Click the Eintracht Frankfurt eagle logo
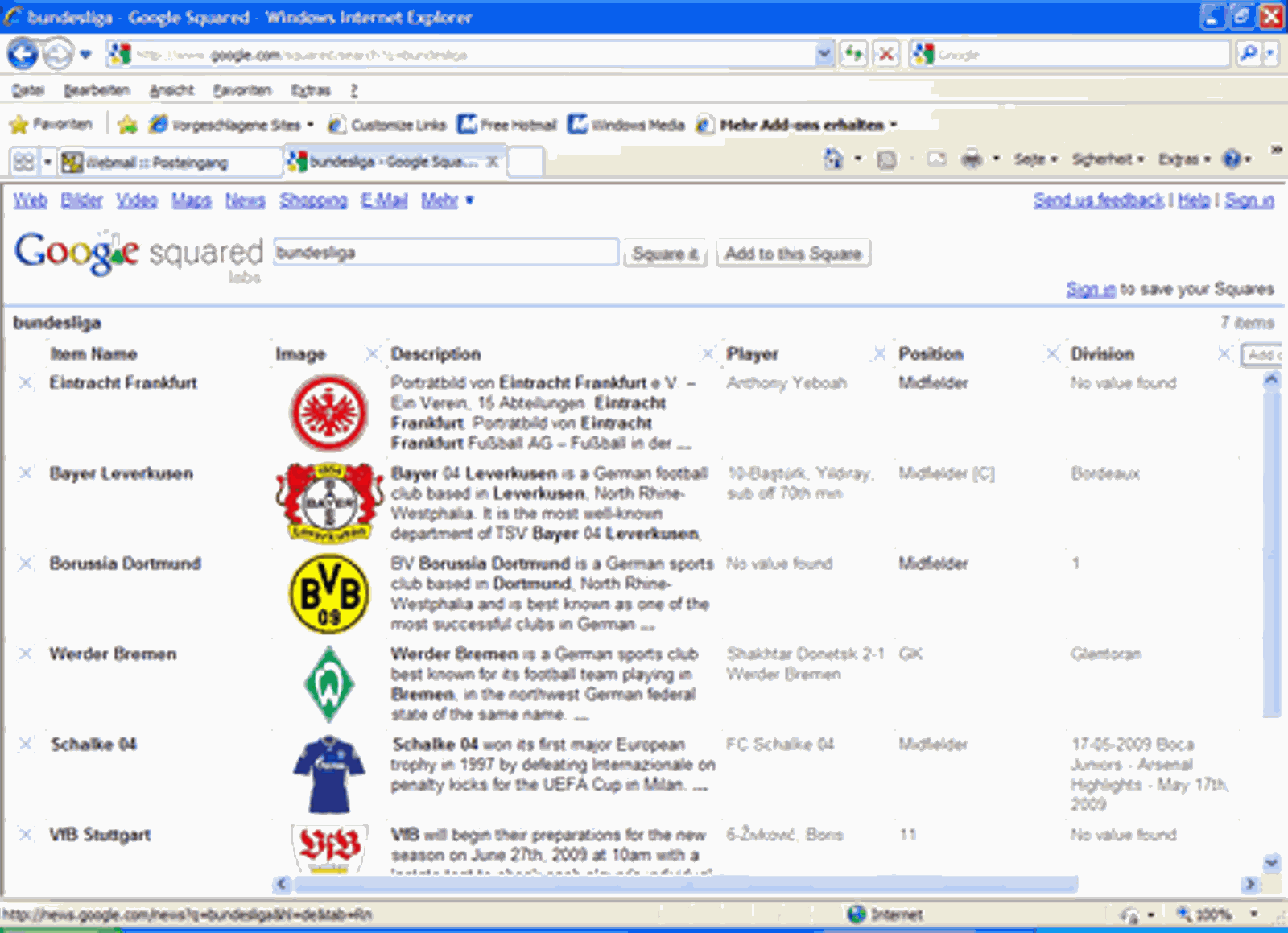The width and height of the screenshot is (1288, 933). point(328,413)
